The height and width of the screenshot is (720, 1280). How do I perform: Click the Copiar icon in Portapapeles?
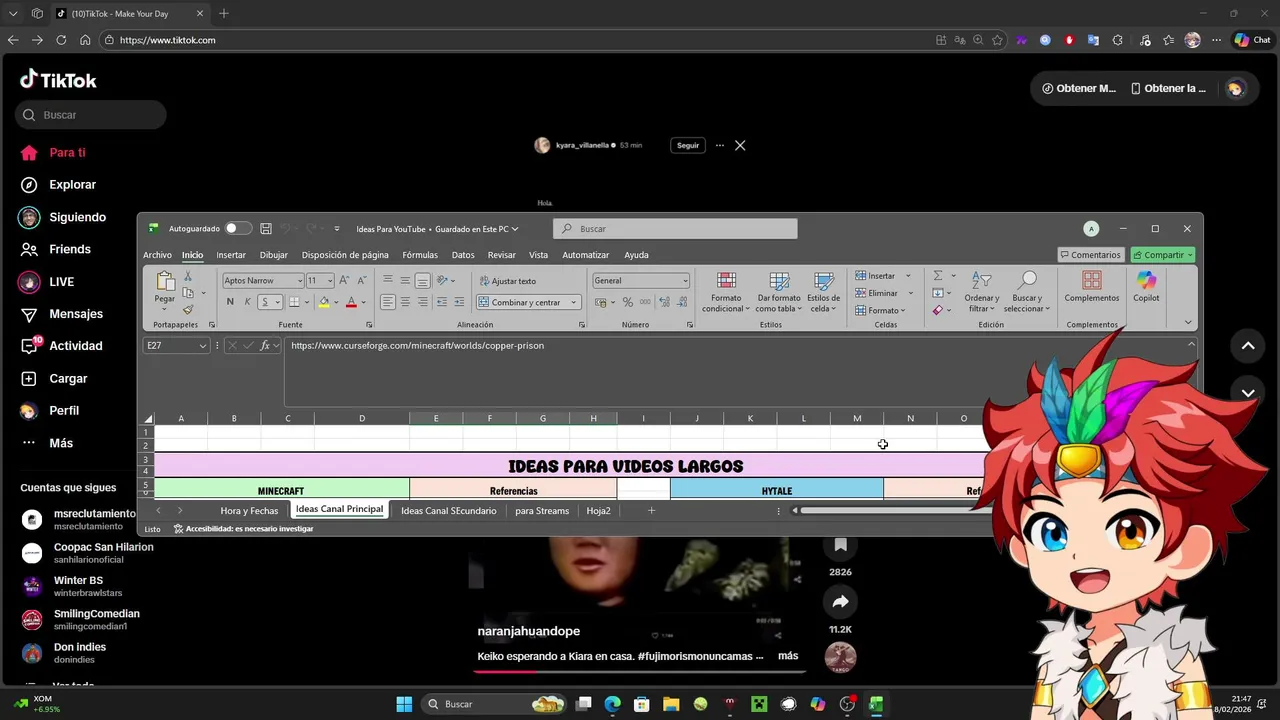[x=188, y=293]
